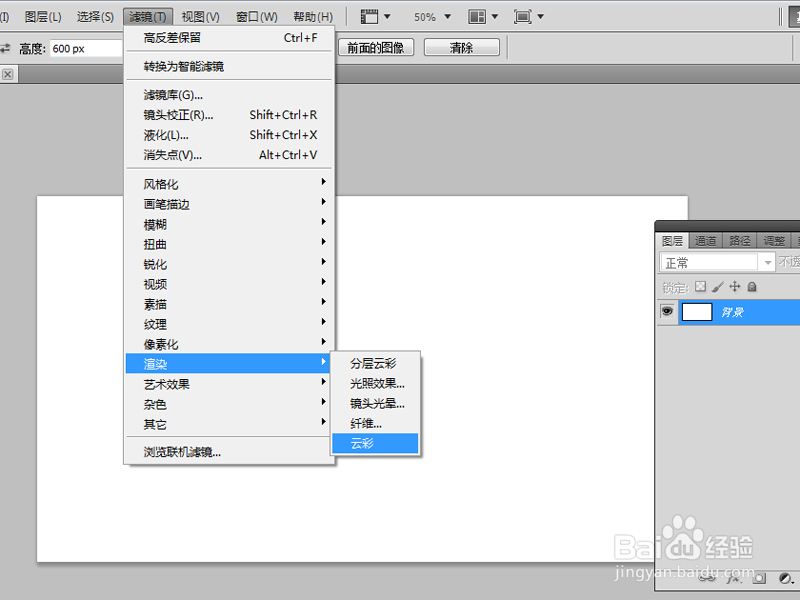Open the 帮助(H) menu
Viewport: 800px width, 600px height.
[x=313, y=17]
